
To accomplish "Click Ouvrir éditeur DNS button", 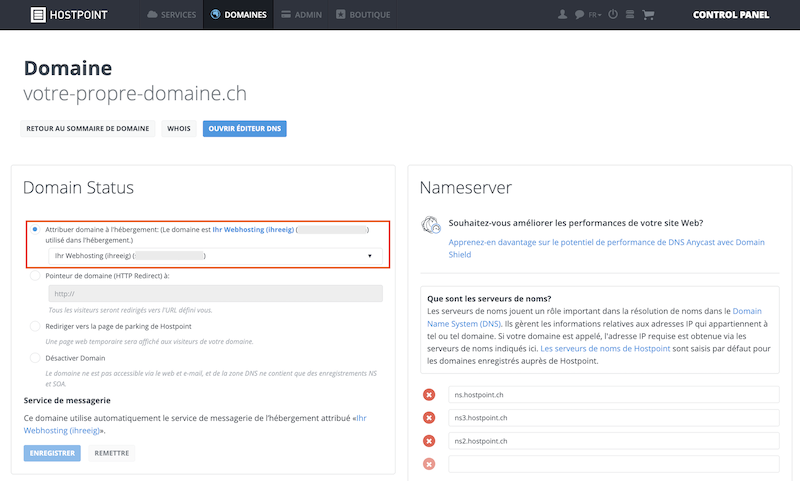I will (244, 129).
